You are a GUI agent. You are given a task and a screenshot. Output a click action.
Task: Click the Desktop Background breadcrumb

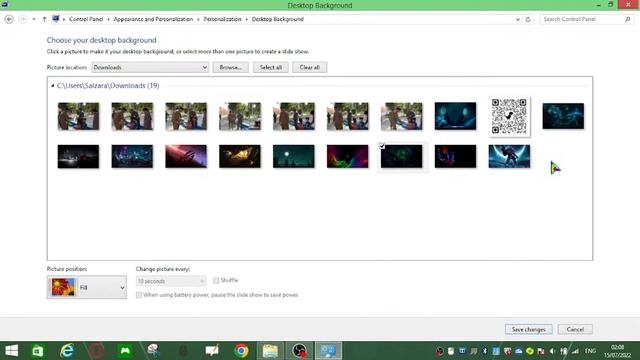coord(278,19)
